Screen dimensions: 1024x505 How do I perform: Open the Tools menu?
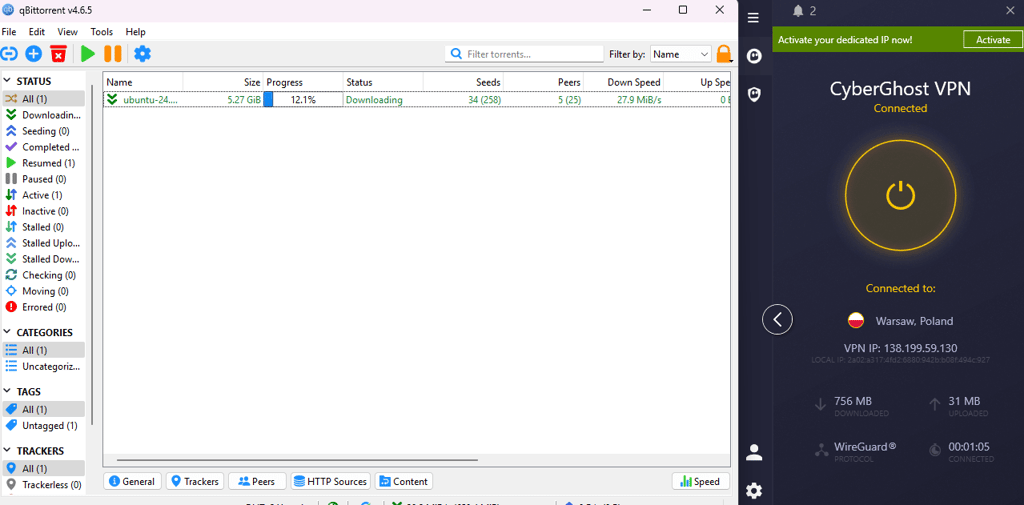(x=101, y=31)
